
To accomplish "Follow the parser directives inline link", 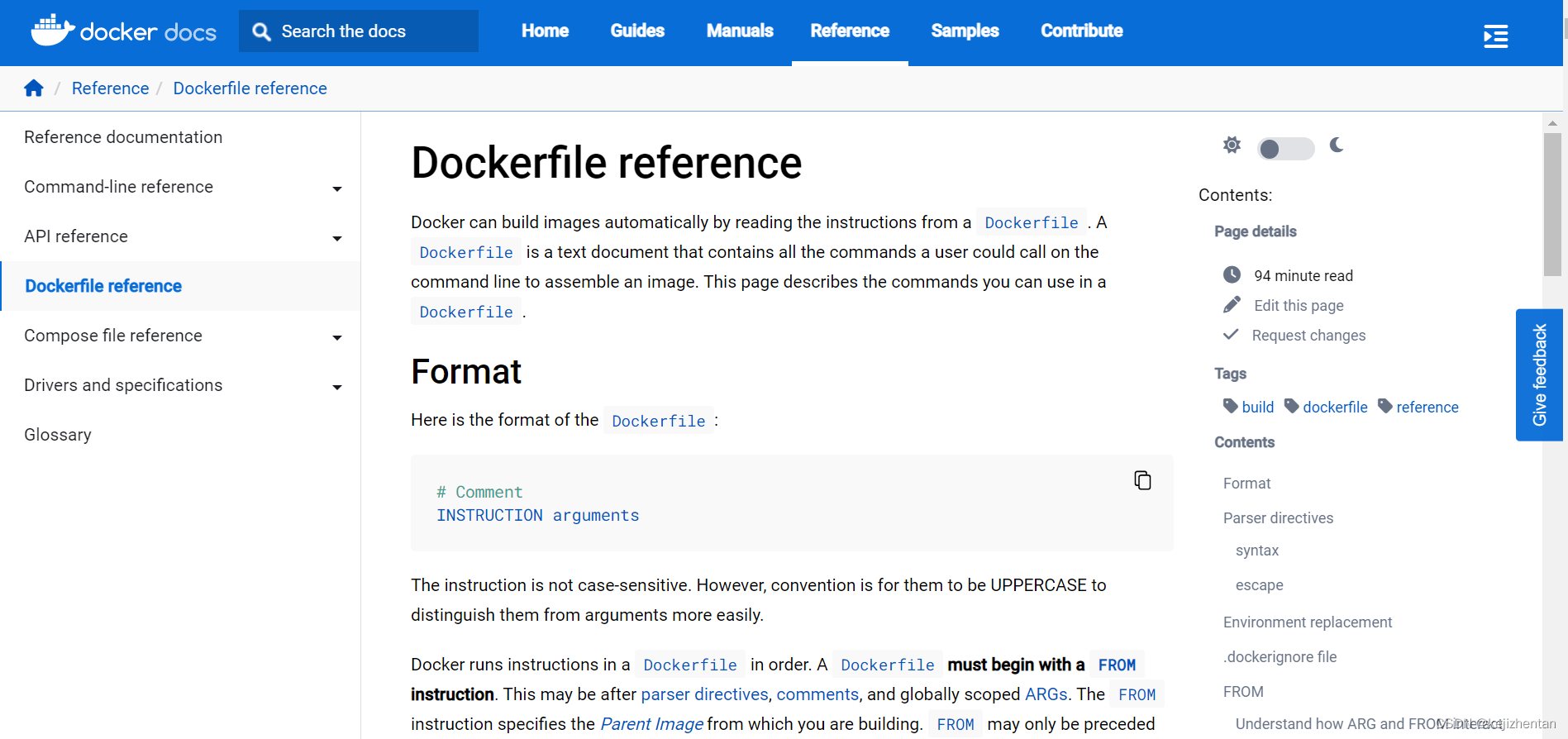I will [x=704, y=694].
